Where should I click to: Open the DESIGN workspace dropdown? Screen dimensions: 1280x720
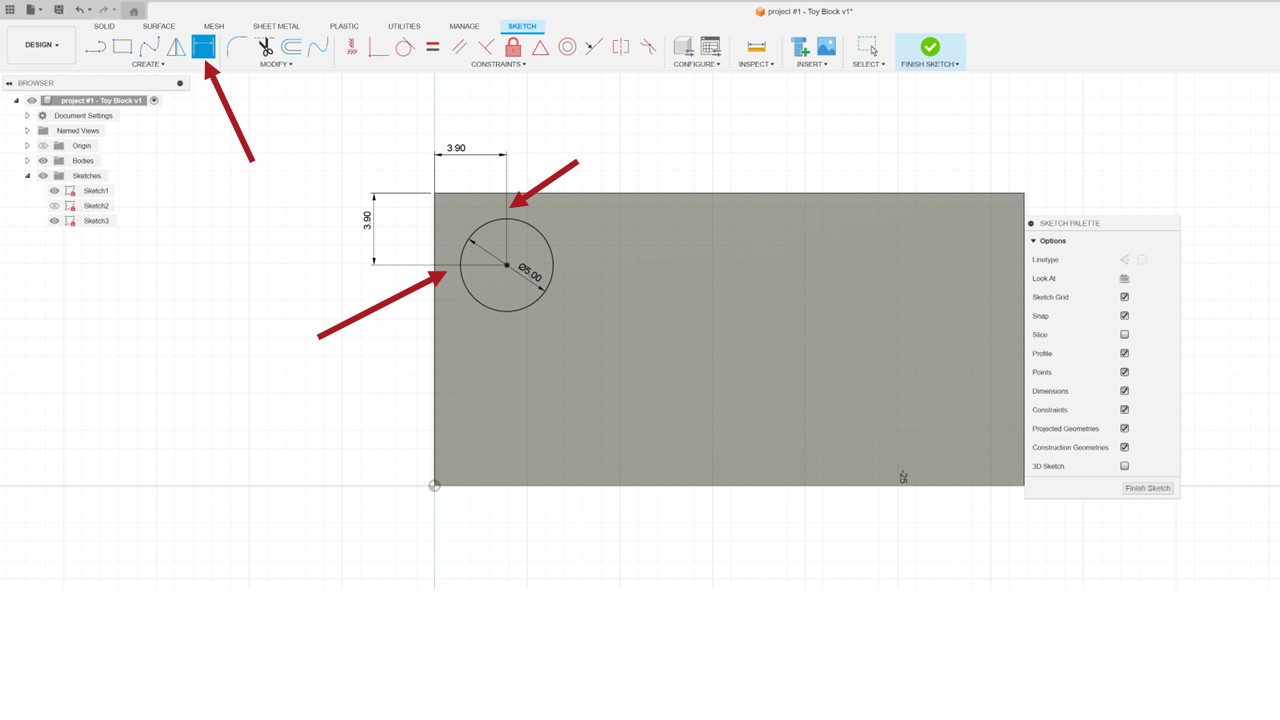tap(42, 45)
